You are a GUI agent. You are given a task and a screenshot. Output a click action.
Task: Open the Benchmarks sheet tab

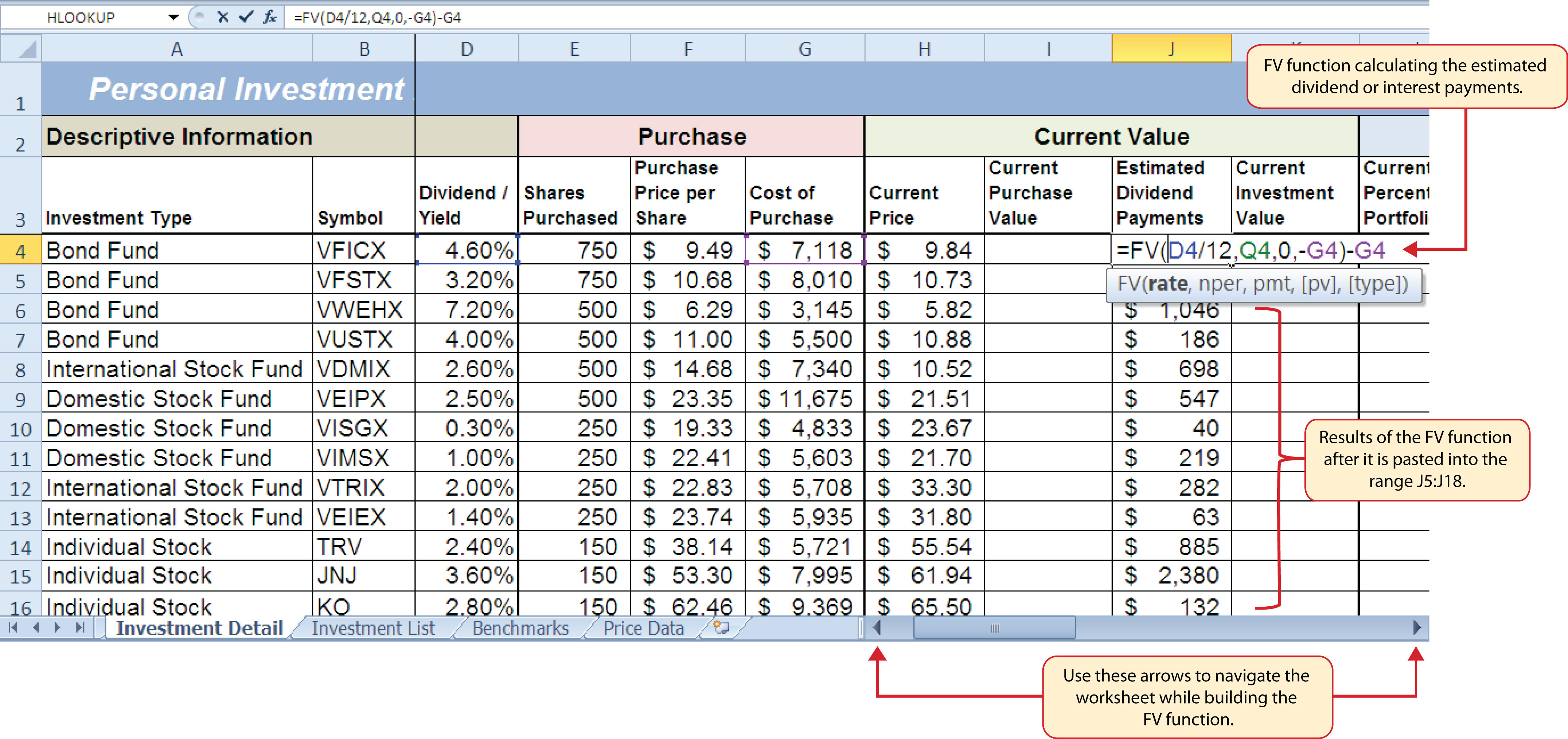[520, 628]
